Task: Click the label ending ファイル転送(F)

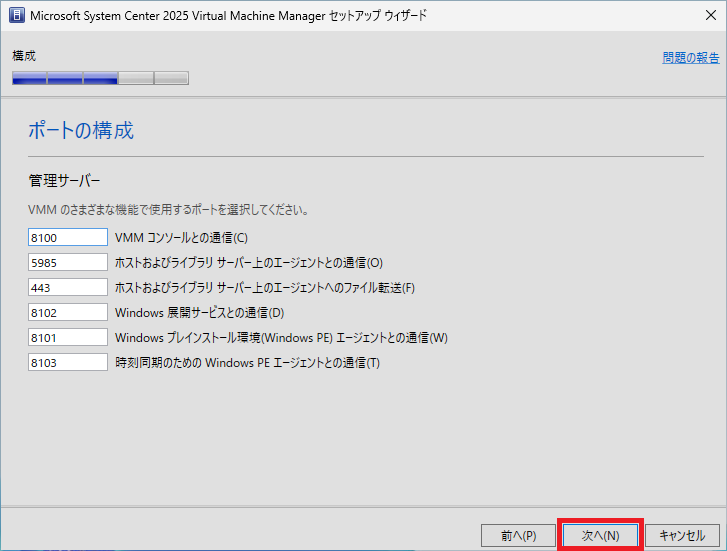Action: (x=265, y=288)
